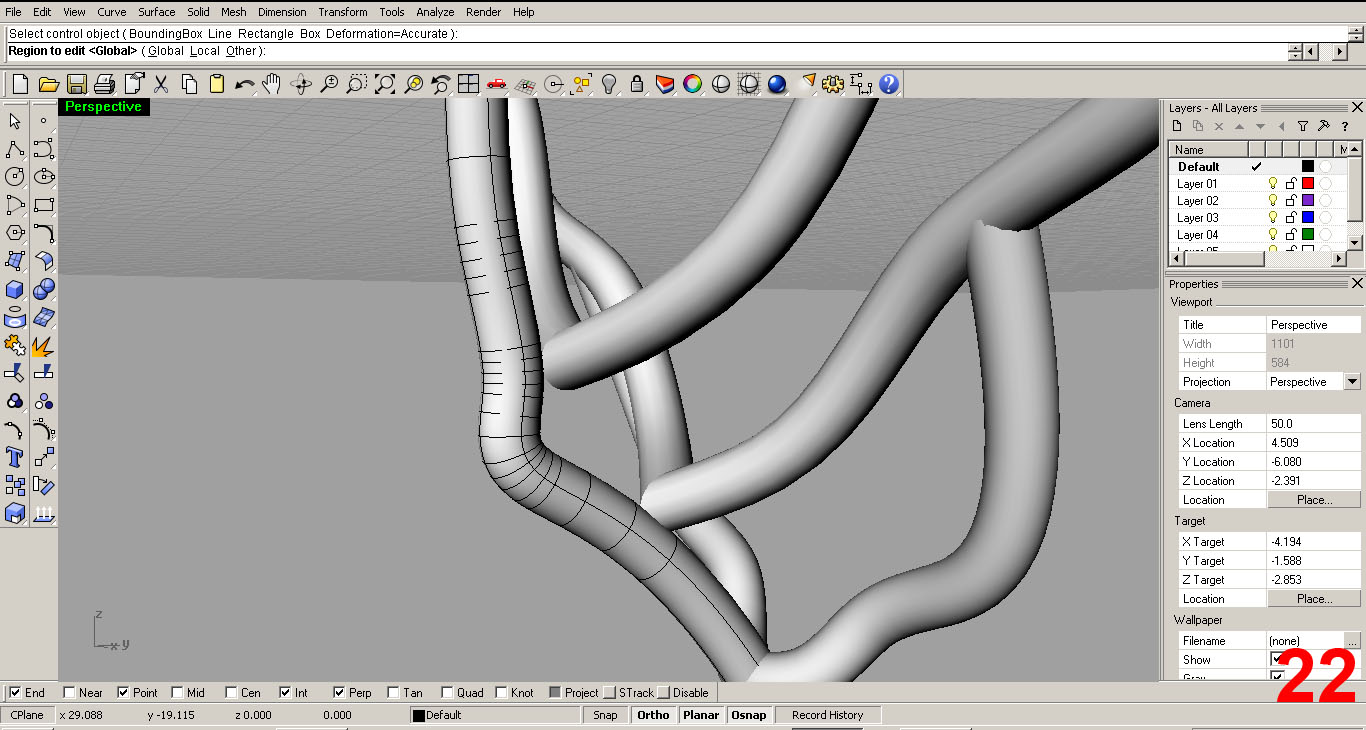Toggle Osnap pane in status bar
The image size is (1366, 730).
(748, 715)
